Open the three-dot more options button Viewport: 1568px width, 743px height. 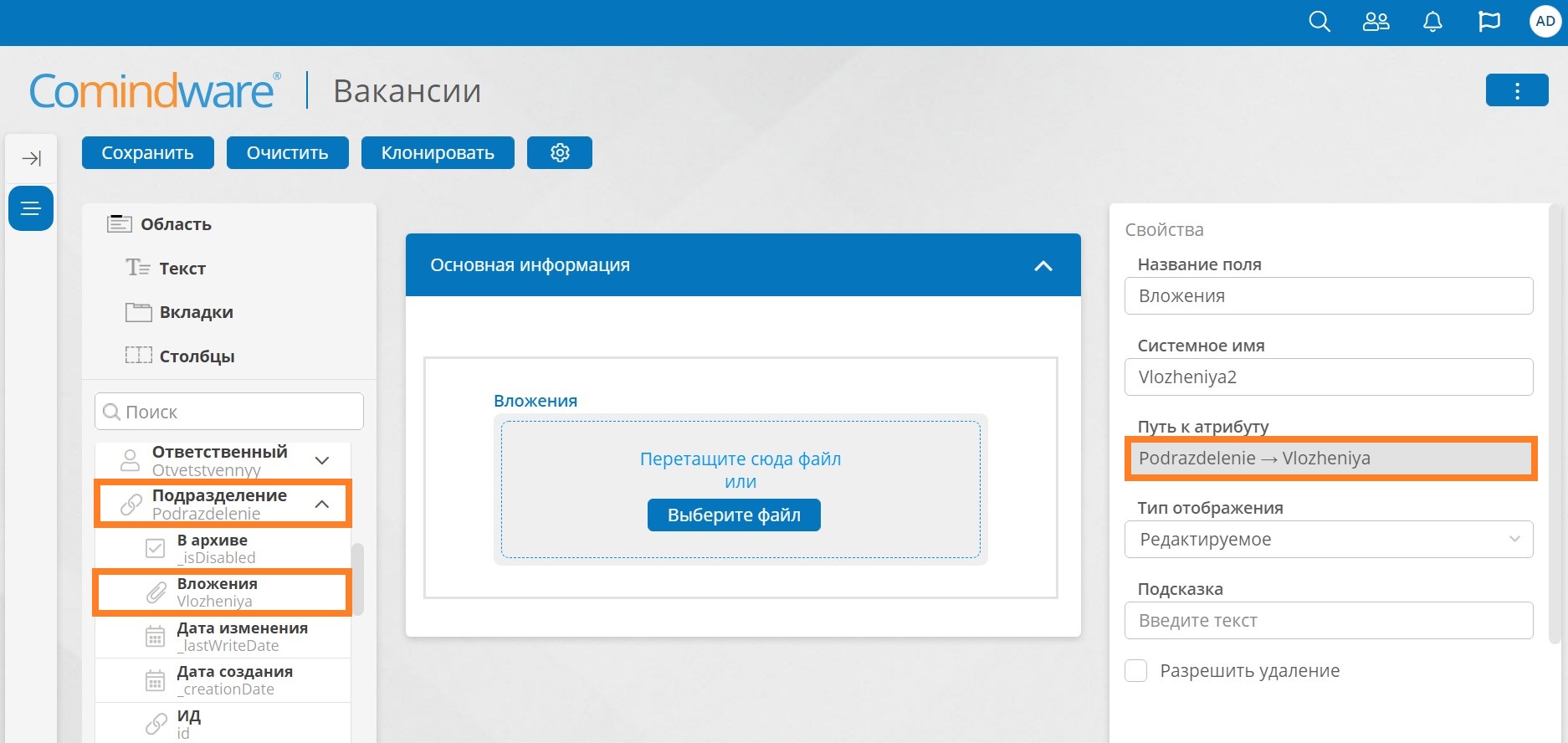coord(1517,90)
